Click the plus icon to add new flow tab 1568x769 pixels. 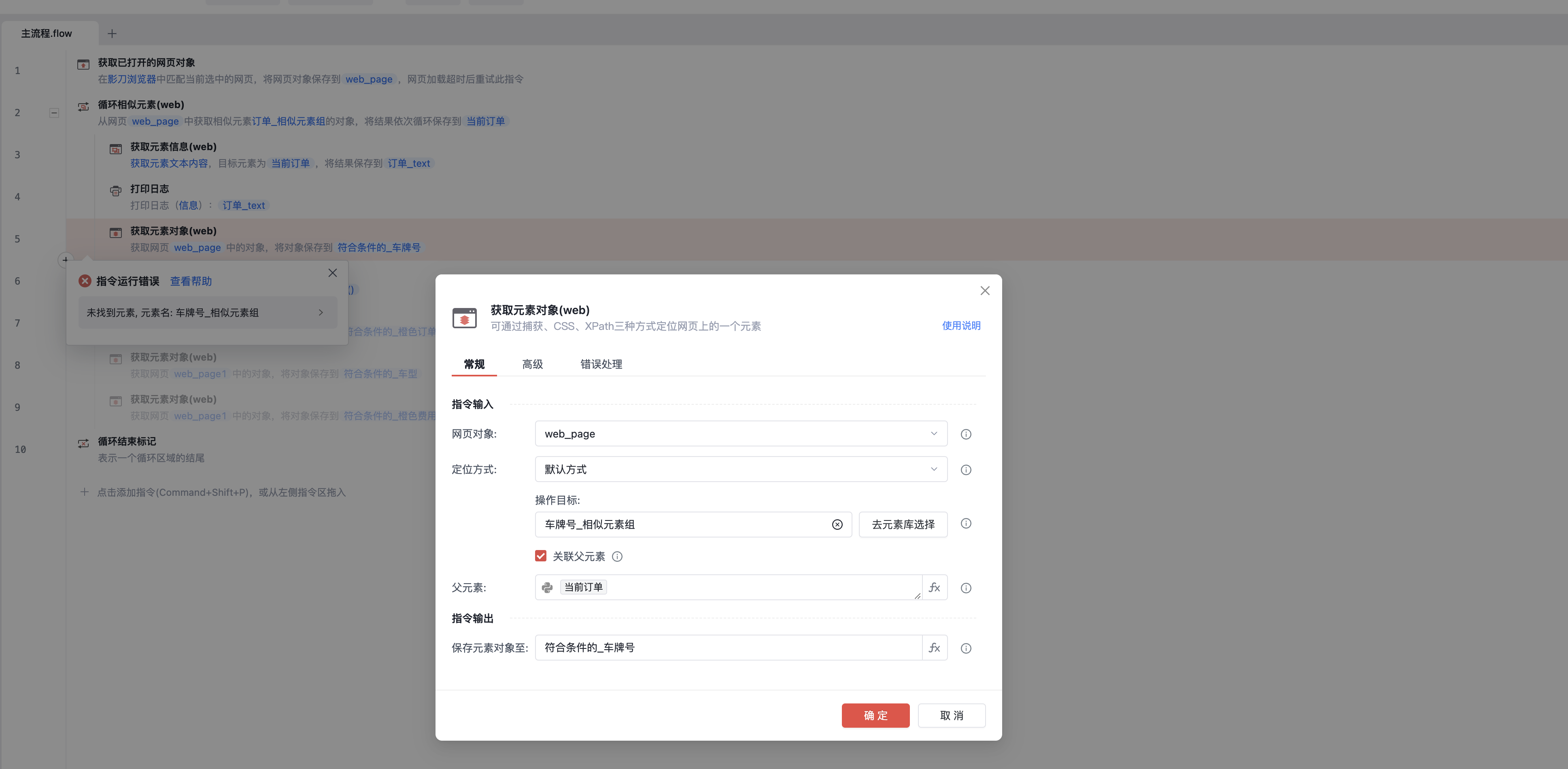click(x=112, y=34)
